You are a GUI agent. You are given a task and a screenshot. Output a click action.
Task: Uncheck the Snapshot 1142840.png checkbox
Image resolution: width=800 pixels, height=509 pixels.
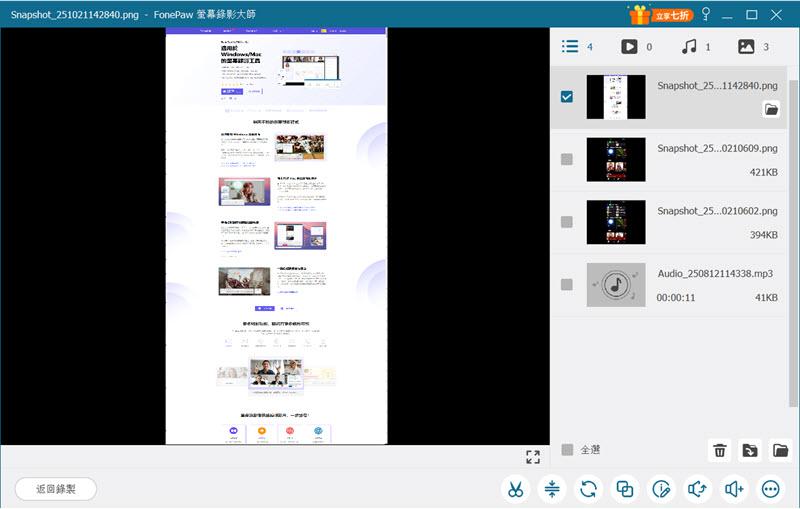(567, 98)
